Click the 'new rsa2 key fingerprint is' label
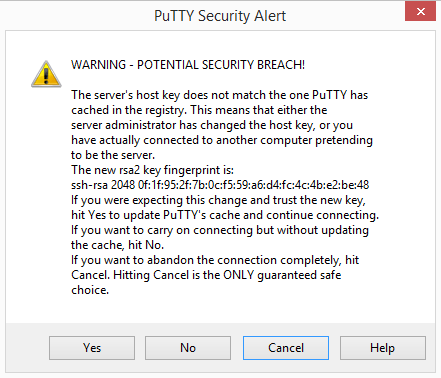This screenshot has height=378, width=441. pyautogui.click(x=152, y=170)
